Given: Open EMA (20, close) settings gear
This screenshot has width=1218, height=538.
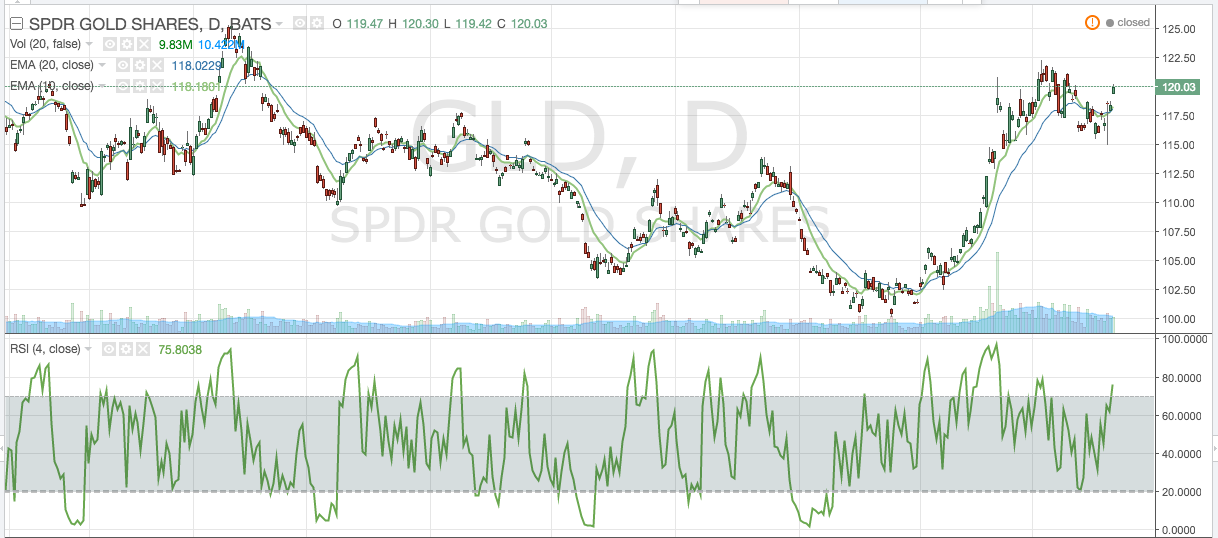Looking at the screenshot, I should 140,65.
